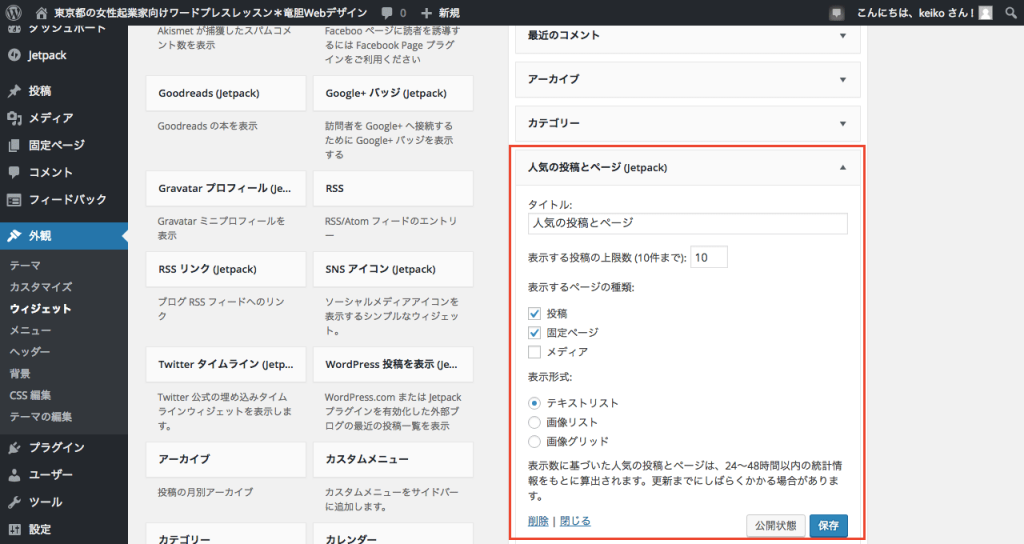The width and height of the screenshot is (1024, 544).
Task: Select the Goodreads (Jetpack) widget
Action: pos(226,93)
